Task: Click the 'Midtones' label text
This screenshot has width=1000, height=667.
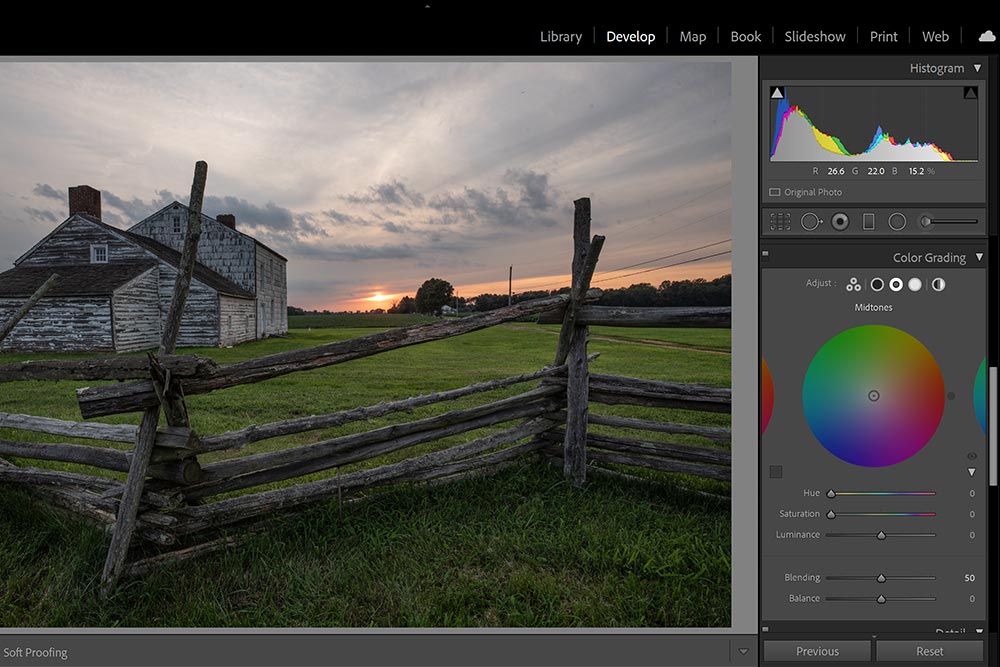Action: point(873,307)
